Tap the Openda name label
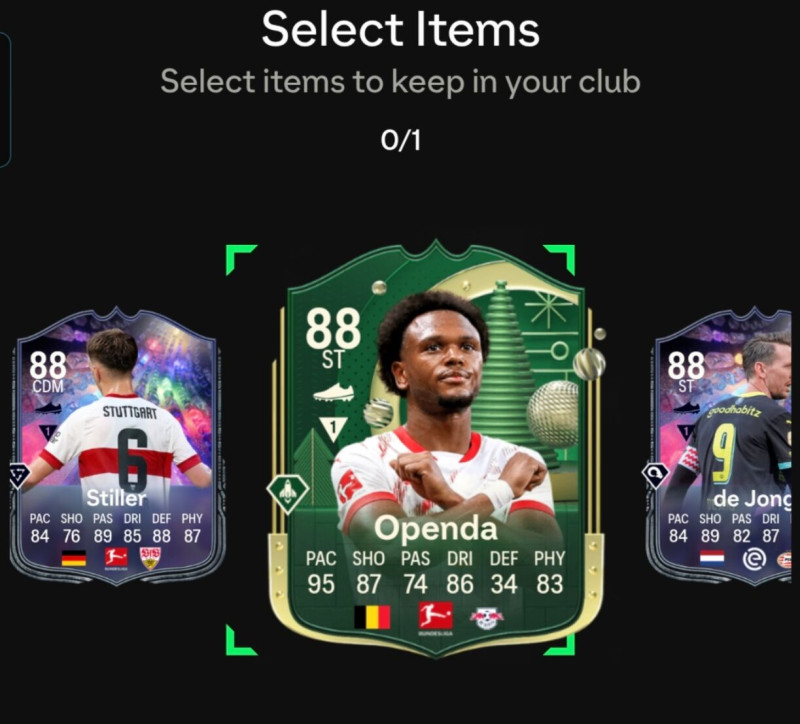 [x=436, y=529]
